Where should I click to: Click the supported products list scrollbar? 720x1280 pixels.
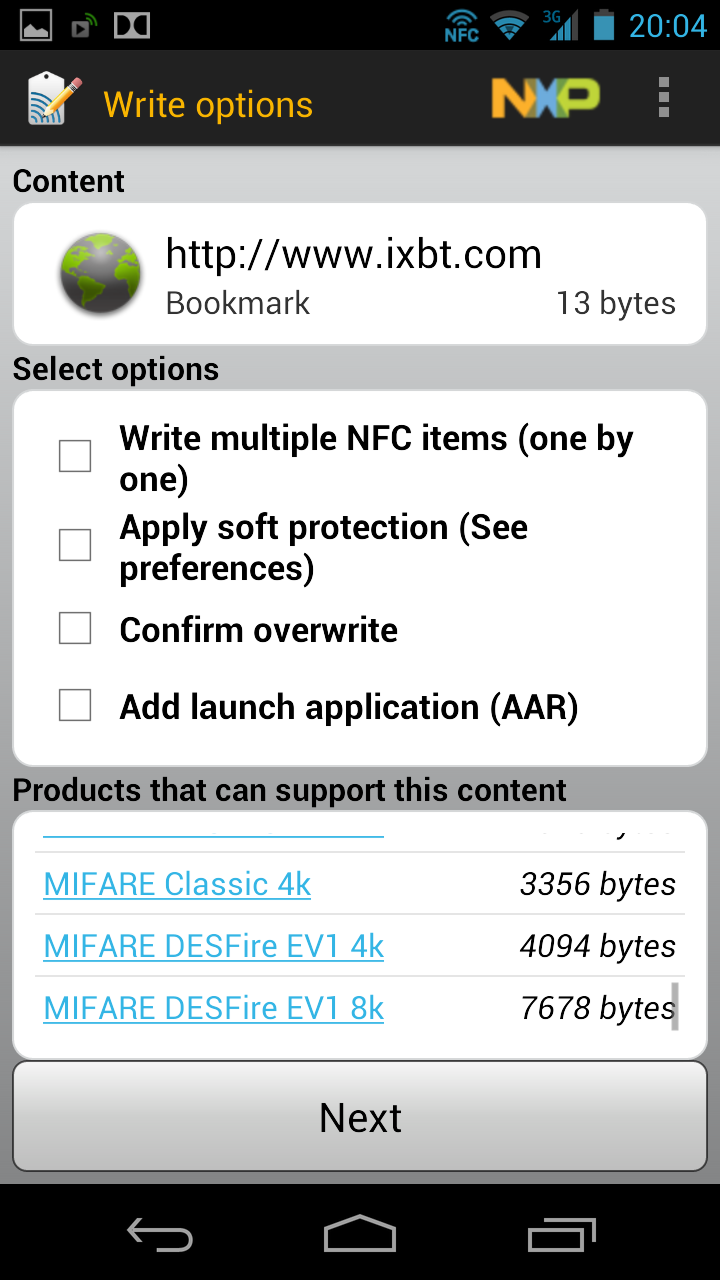click(x=675, y=1006)
